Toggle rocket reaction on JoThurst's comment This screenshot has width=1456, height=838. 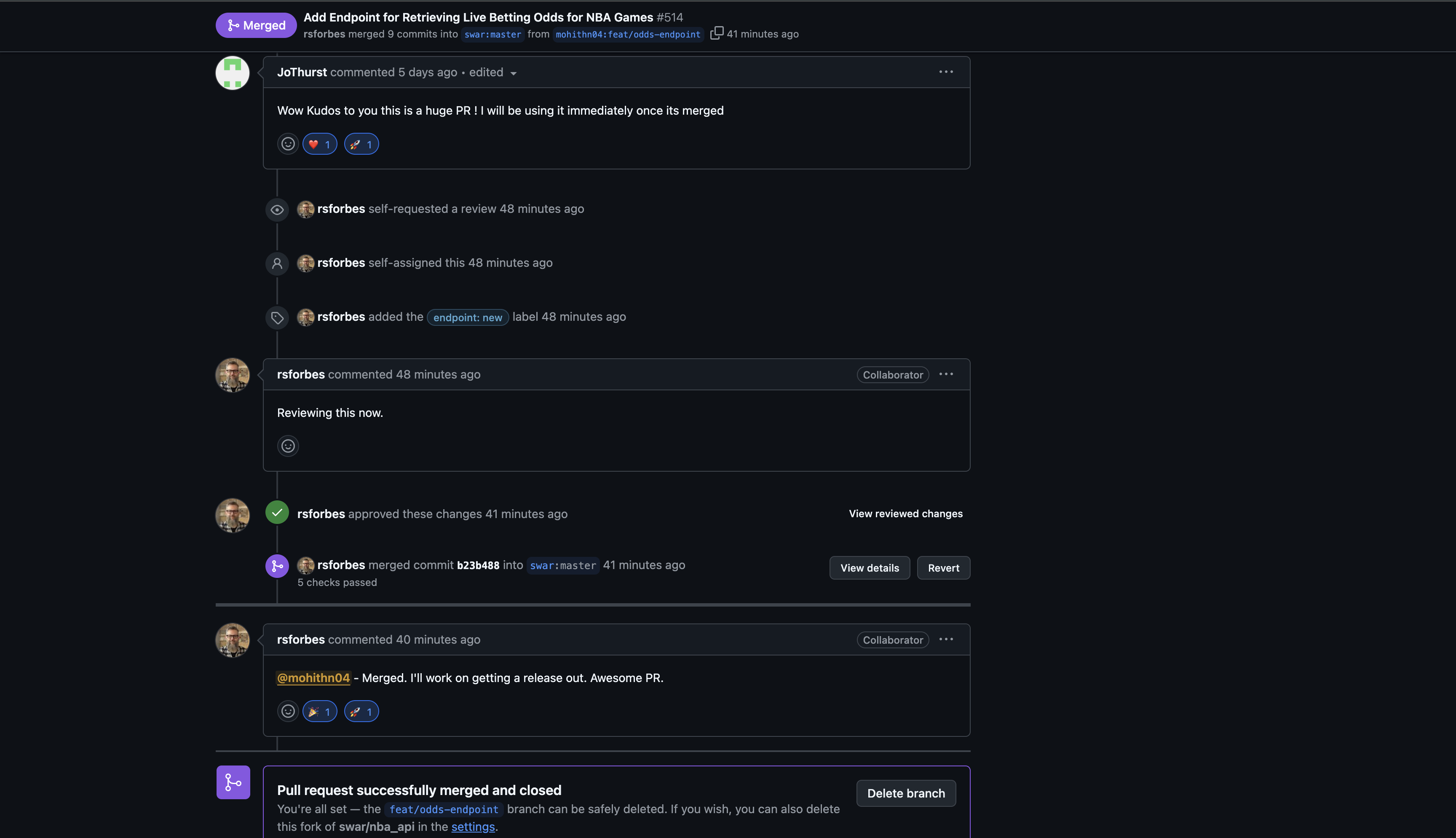coord(361,144)
